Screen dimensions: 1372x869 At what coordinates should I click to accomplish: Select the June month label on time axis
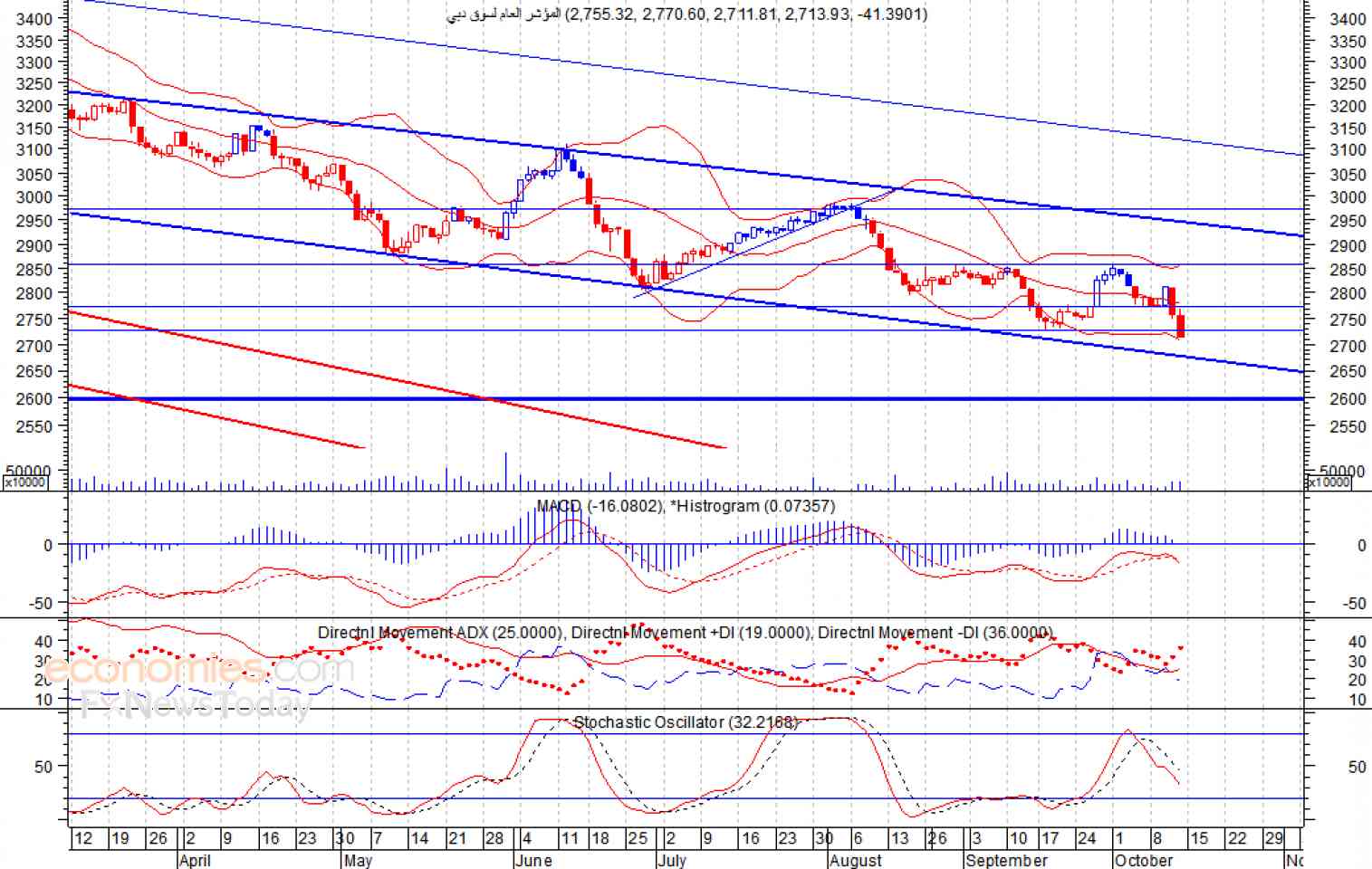click(x=533, y=859)
